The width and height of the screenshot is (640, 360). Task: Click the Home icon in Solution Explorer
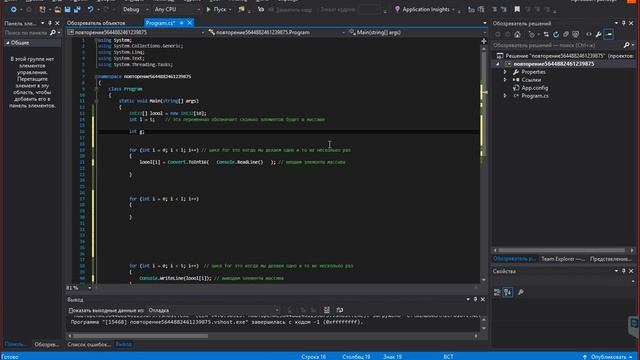(518, 35)
